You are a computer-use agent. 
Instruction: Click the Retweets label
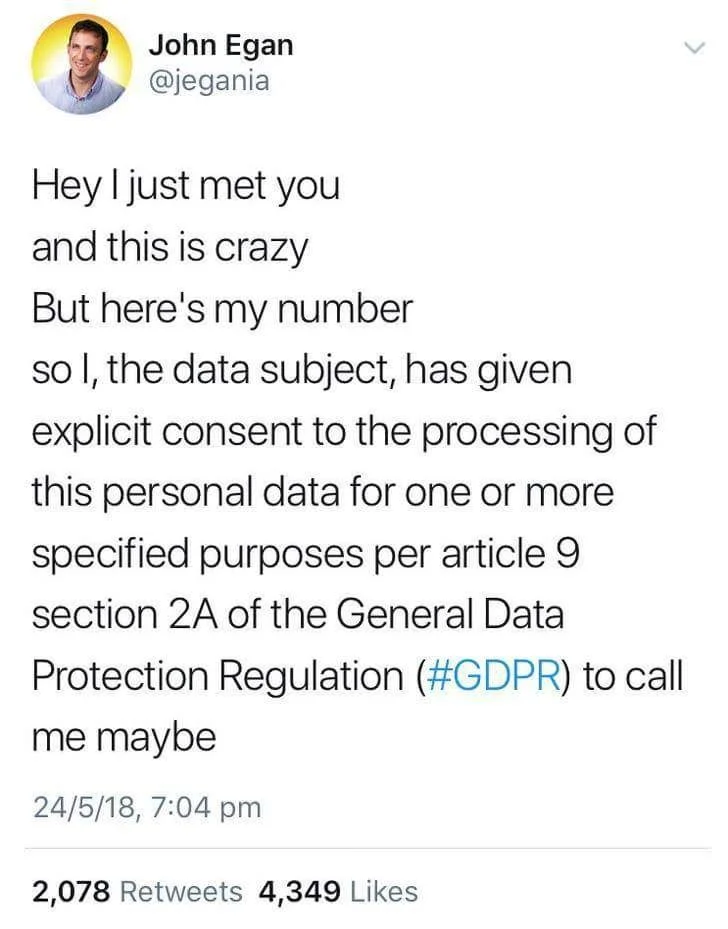(x=180, y=890)
